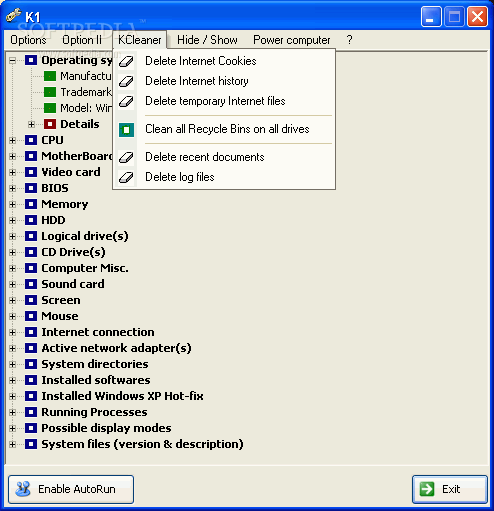Open the Options menu
Image resolution: width=494 pixels, height=511 pixels.
tap(28, 40)
